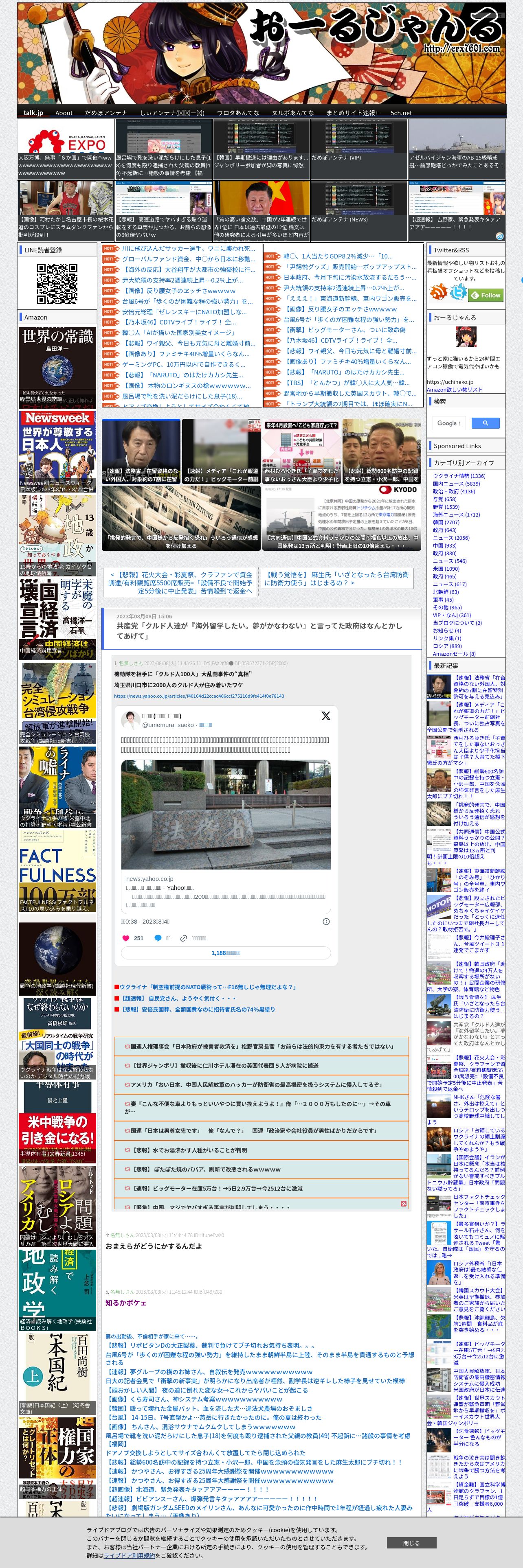This screenshot has height=1568, width=523.
Task: Click the Google search magnifier button
Action: click(x=485, y=423)
